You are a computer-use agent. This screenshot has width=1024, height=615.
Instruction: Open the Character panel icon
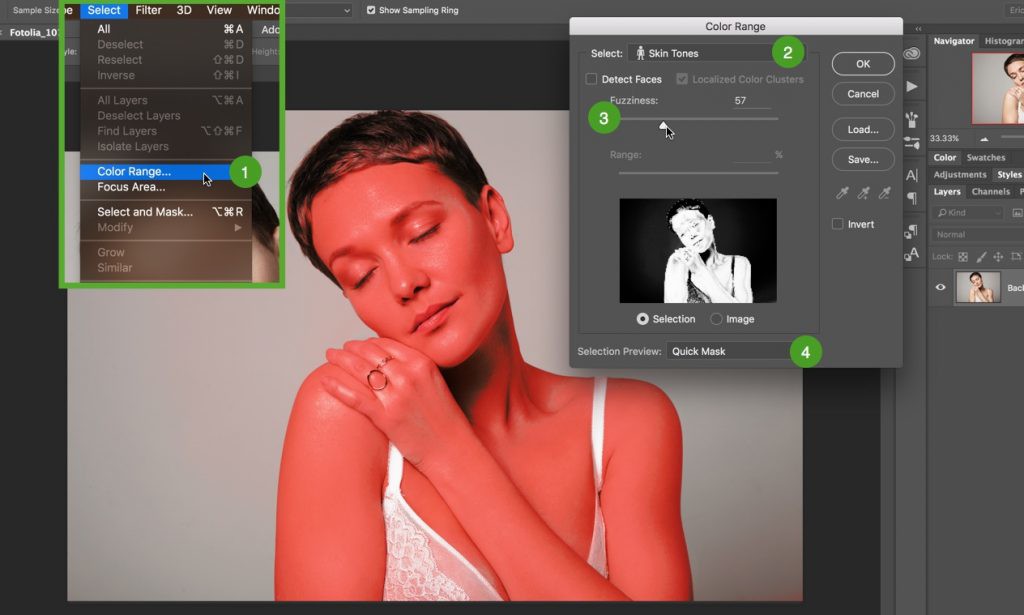912,175
